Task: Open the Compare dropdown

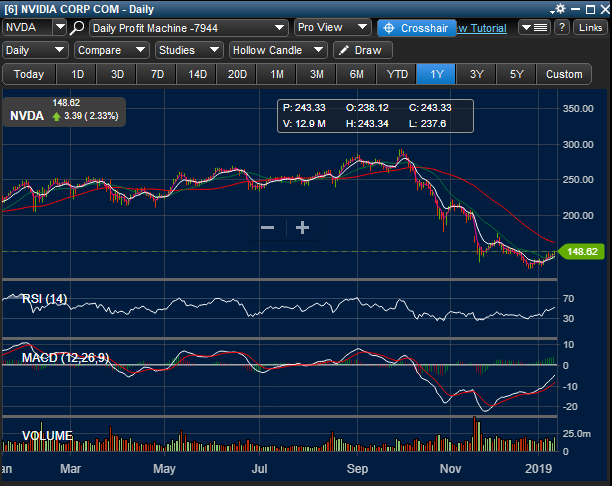Action: pyautogui.click(x=112, y=50)
